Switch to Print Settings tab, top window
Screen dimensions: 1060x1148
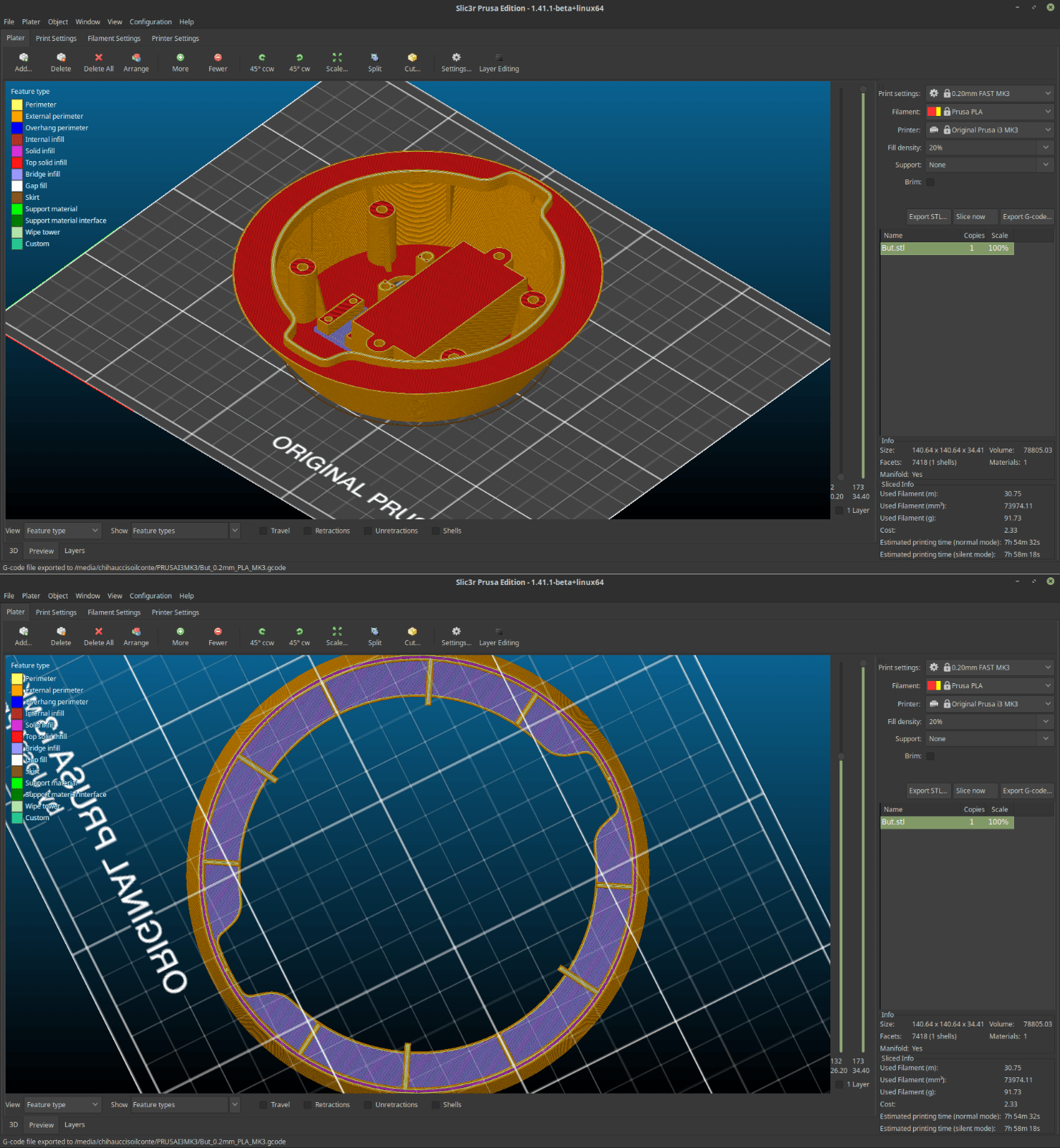56,38
